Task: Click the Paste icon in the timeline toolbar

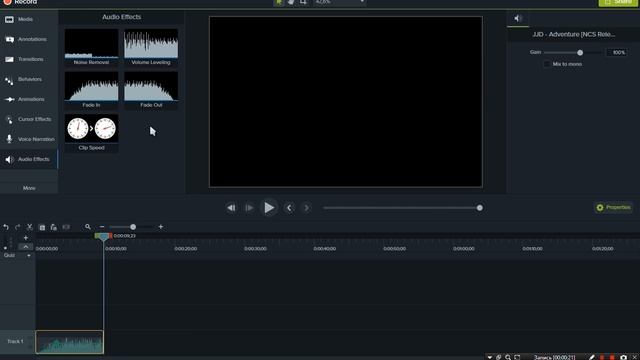Action: click(53, 227)
